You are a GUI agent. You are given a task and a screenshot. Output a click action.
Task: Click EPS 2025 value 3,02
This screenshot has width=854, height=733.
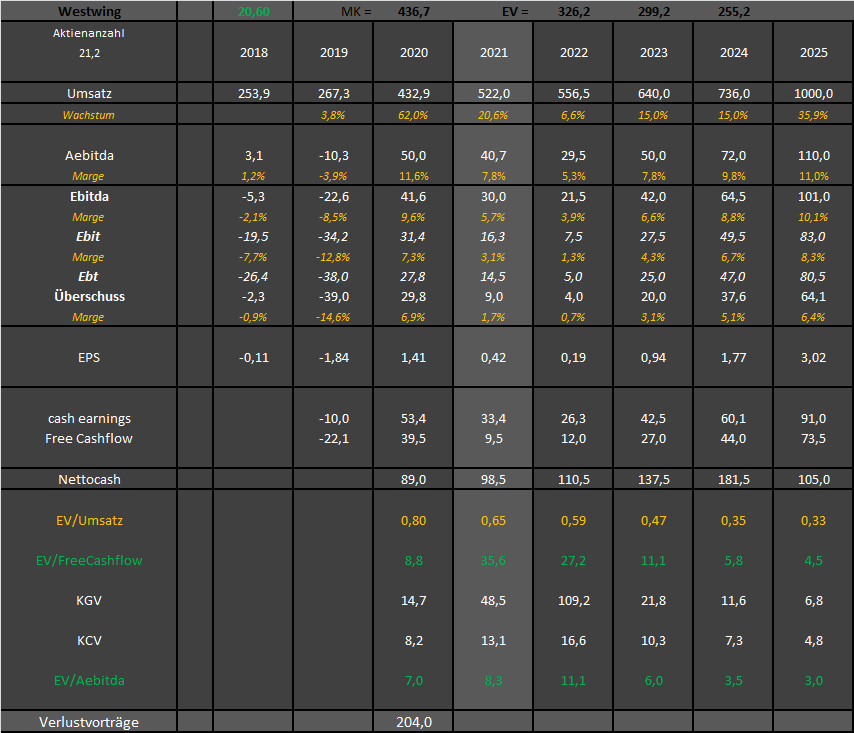pyautogui.click(x=813, y=357)
